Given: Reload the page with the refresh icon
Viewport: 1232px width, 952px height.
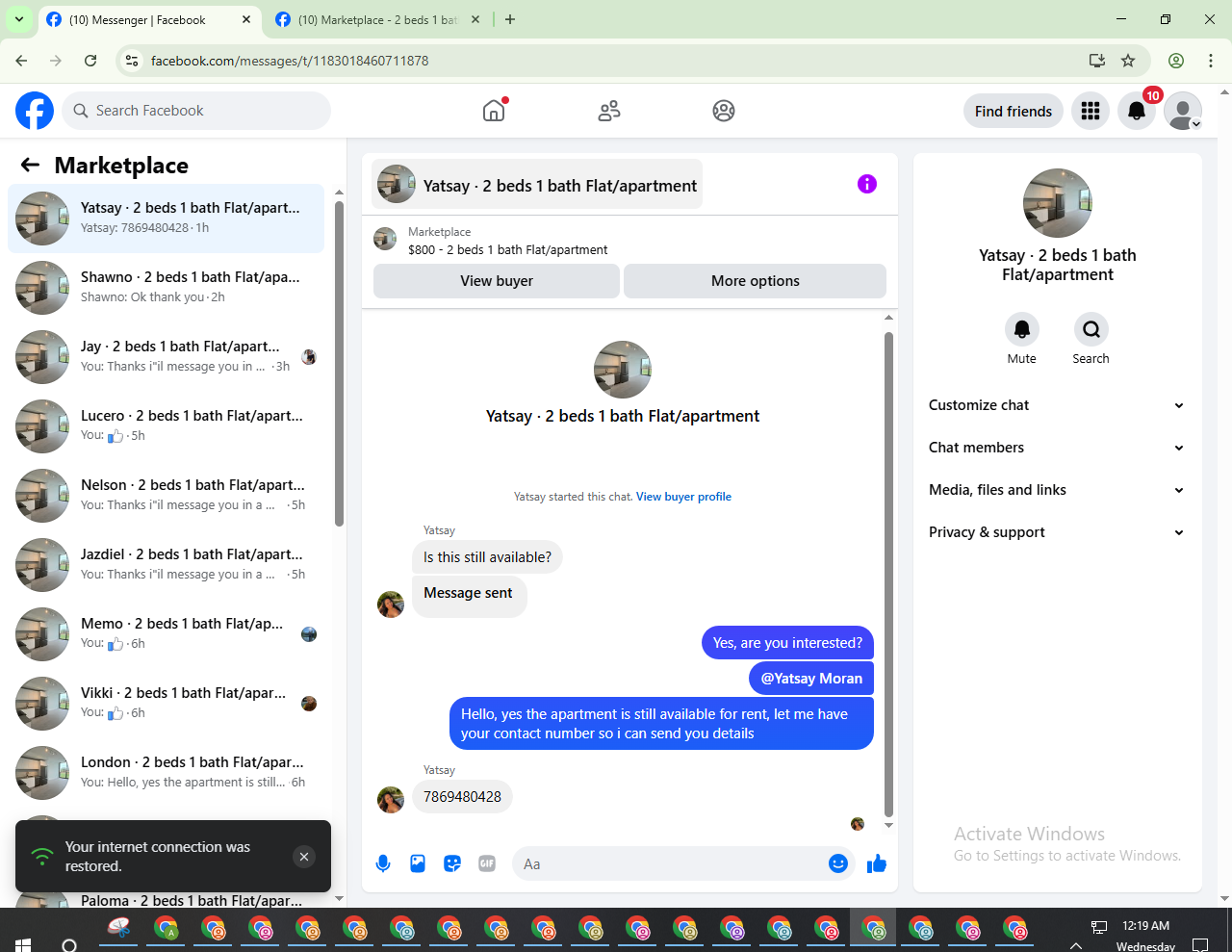Looking at the screenshot, I should [90, 61].
